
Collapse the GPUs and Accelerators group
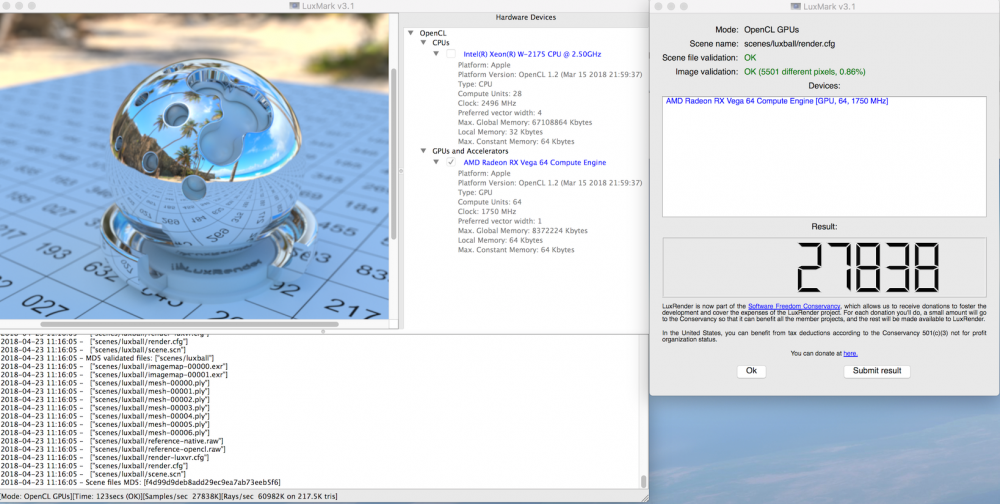point(423,151)
